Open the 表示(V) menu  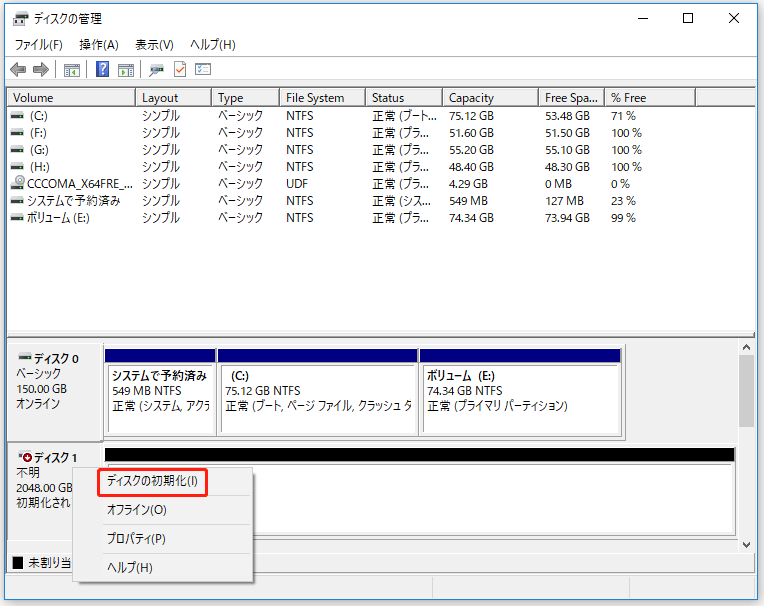[x=154, y=45]
